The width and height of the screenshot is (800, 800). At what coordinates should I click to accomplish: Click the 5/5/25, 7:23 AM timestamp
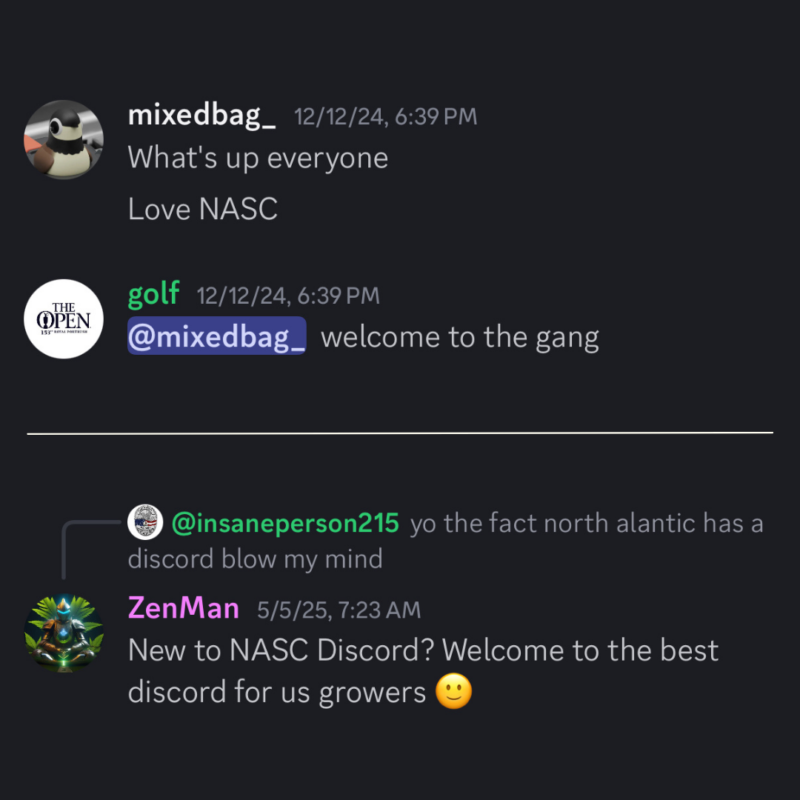339,610
